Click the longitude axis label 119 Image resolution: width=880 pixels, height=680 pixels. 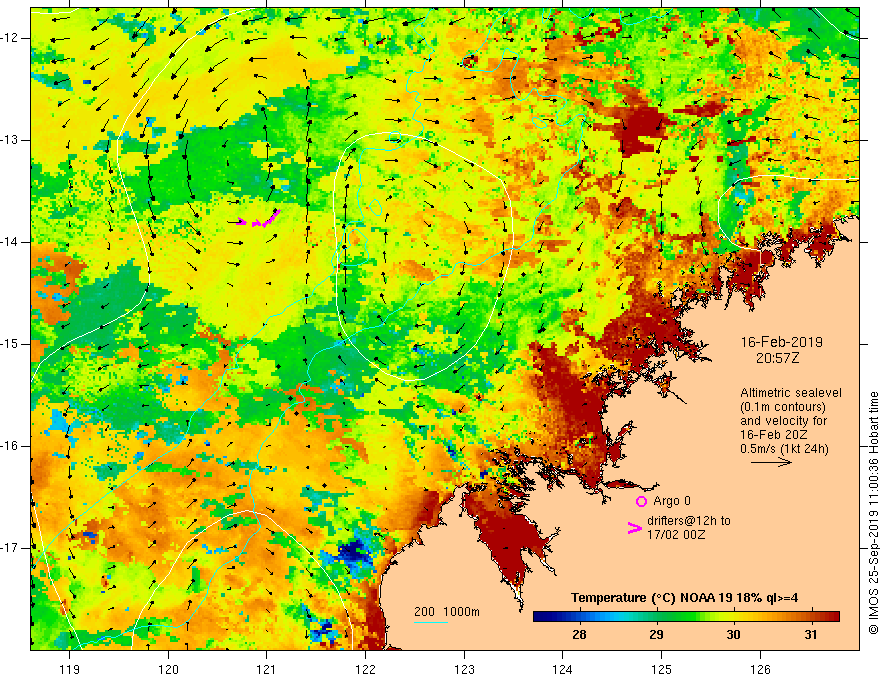tap(70, 669)
